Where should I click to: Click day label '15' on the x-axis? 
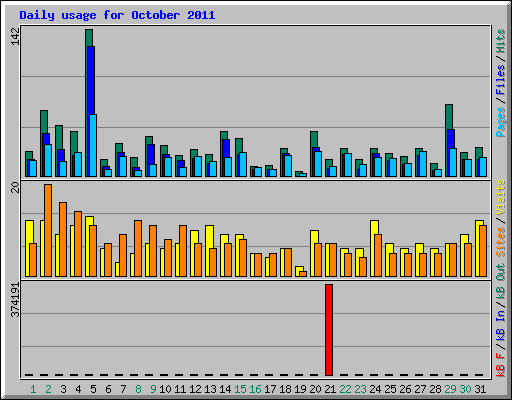click(240, 389)
